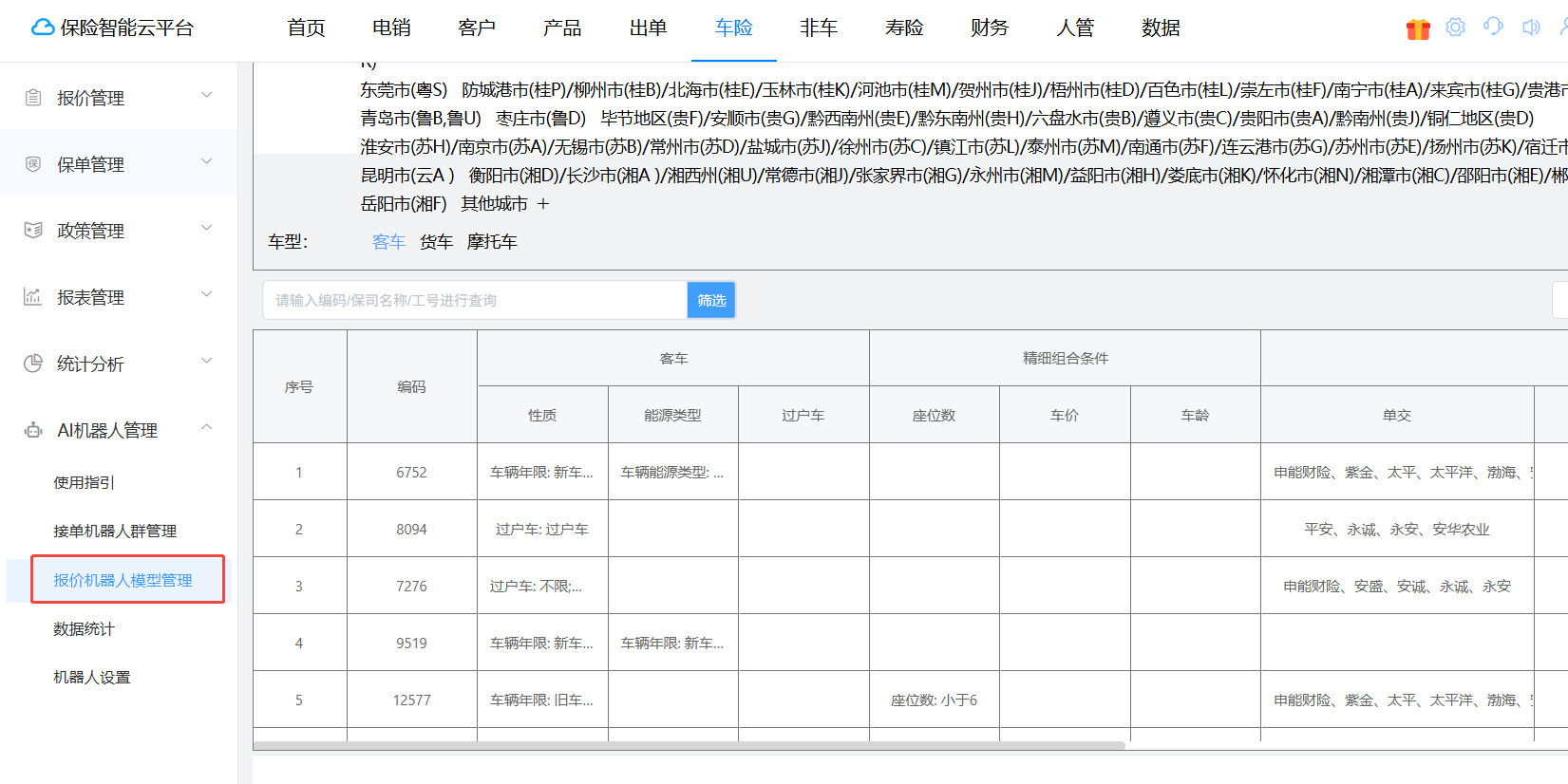This screenshot has height=784, width=1568.
Task: Click the 平安、永诚、永安、安华农业 cell
Action: click(1397, 529)
